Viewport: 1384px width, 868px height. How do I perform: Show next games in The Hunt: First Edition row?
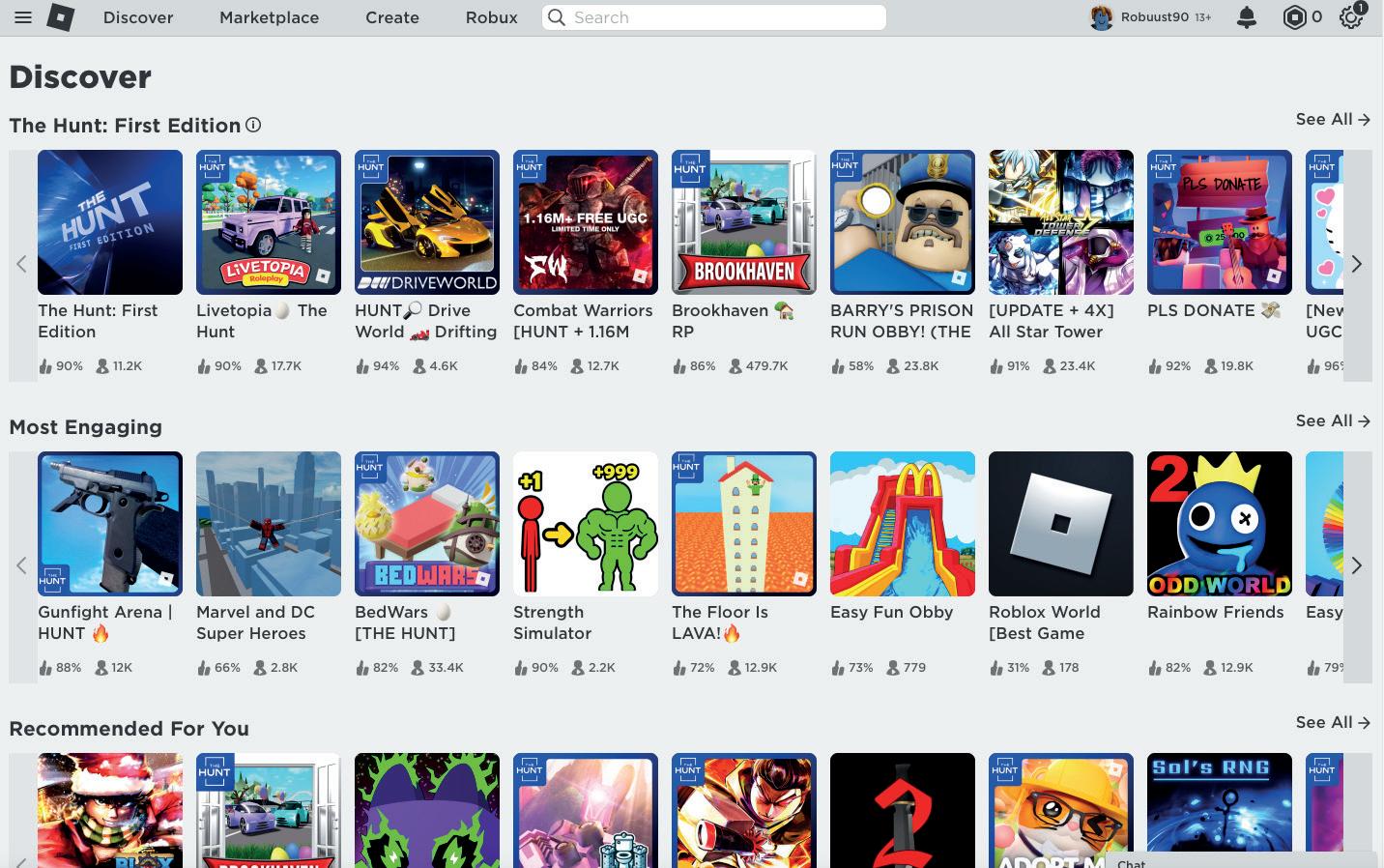coord(1357,264)
